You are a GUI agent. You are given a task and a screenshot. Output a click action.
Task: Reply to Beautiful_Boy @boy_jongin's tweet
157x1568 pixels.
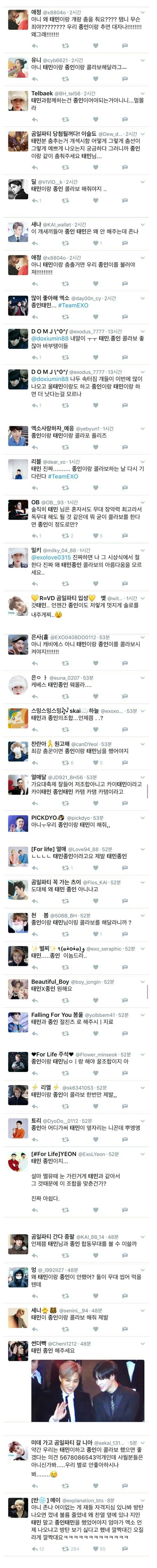(x=35, y=1000)
